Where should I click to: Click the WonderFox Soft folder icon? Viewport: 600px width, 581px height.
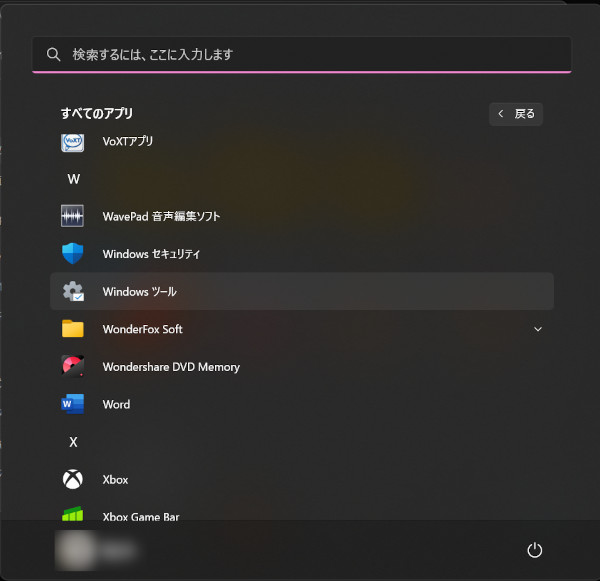point(73,329)
